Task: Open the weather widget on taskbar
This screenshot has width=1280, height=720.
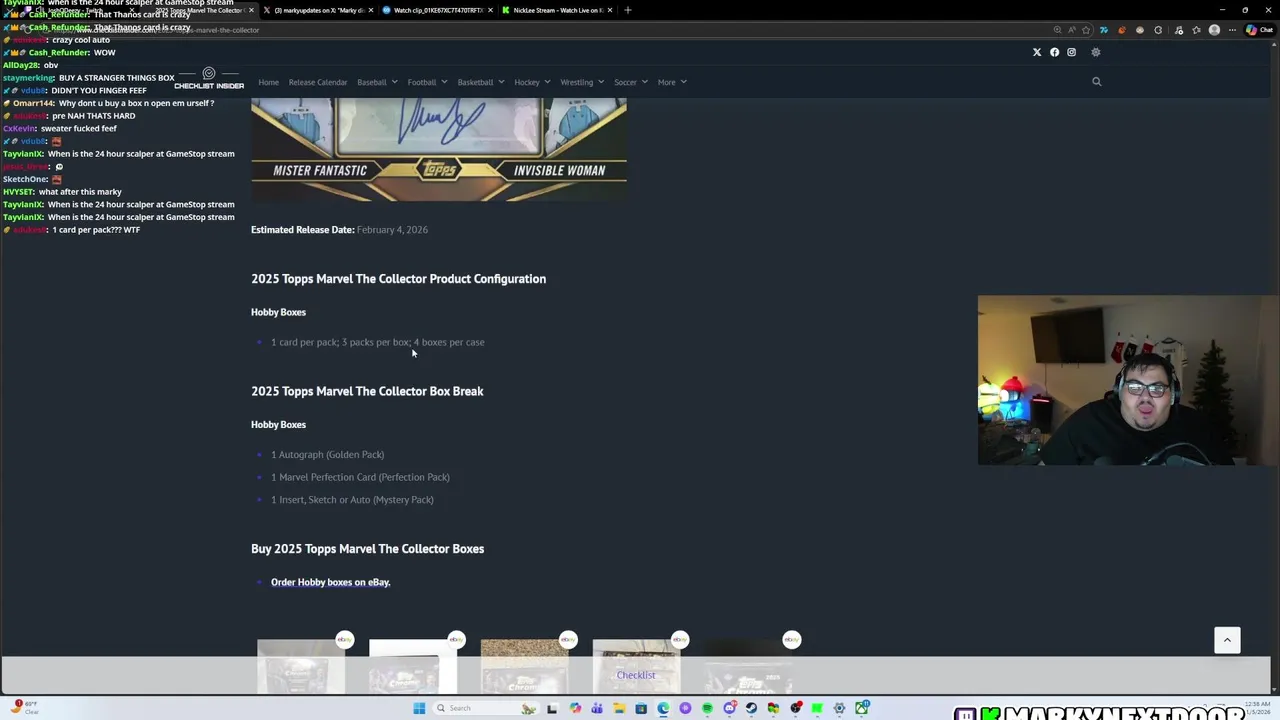Action: pos(24,707)
